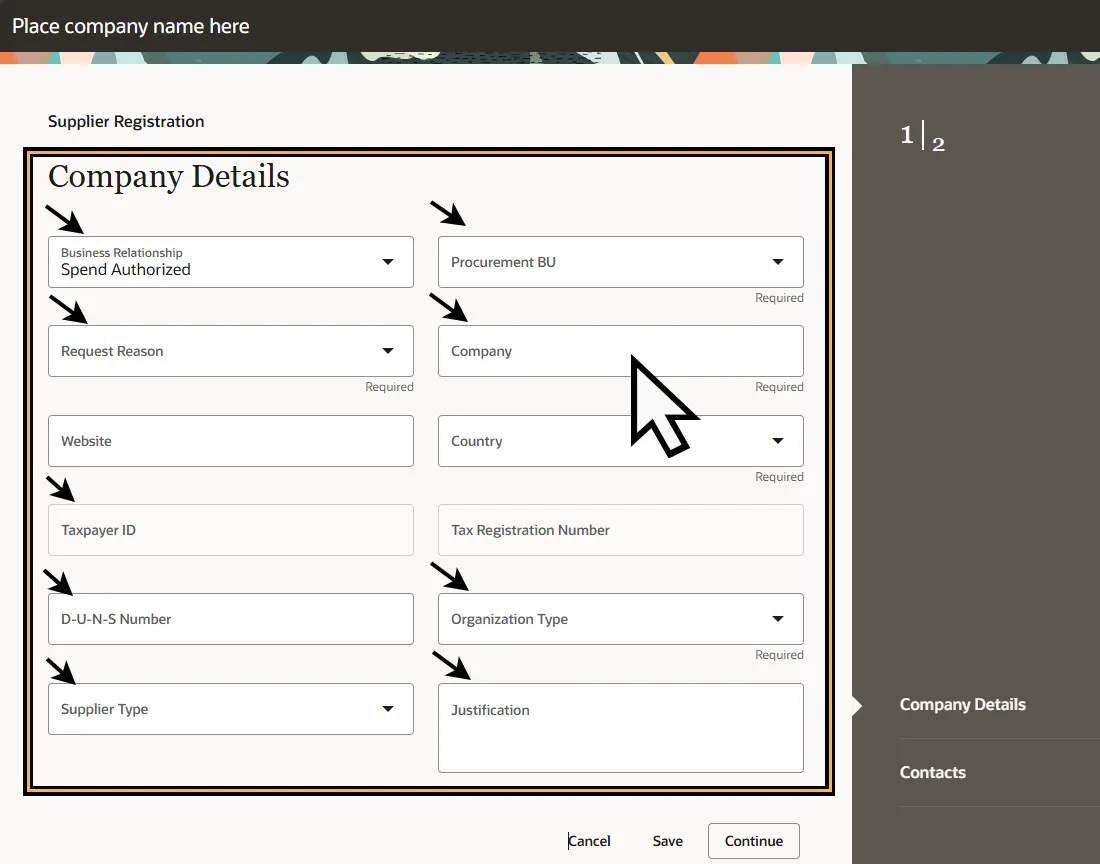Switch to the Contacts step
Screen dimensions: 1100x864
932,772
